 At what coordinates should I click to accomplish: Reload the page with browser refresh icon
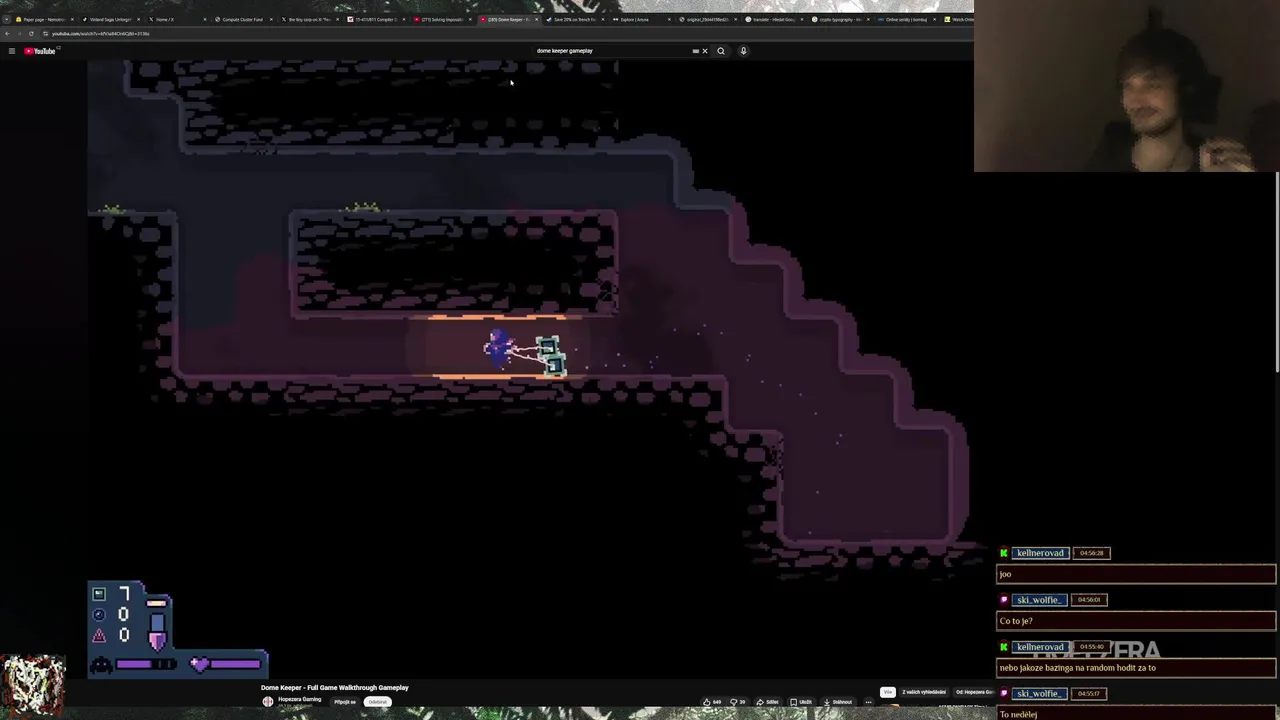[31, 34]
